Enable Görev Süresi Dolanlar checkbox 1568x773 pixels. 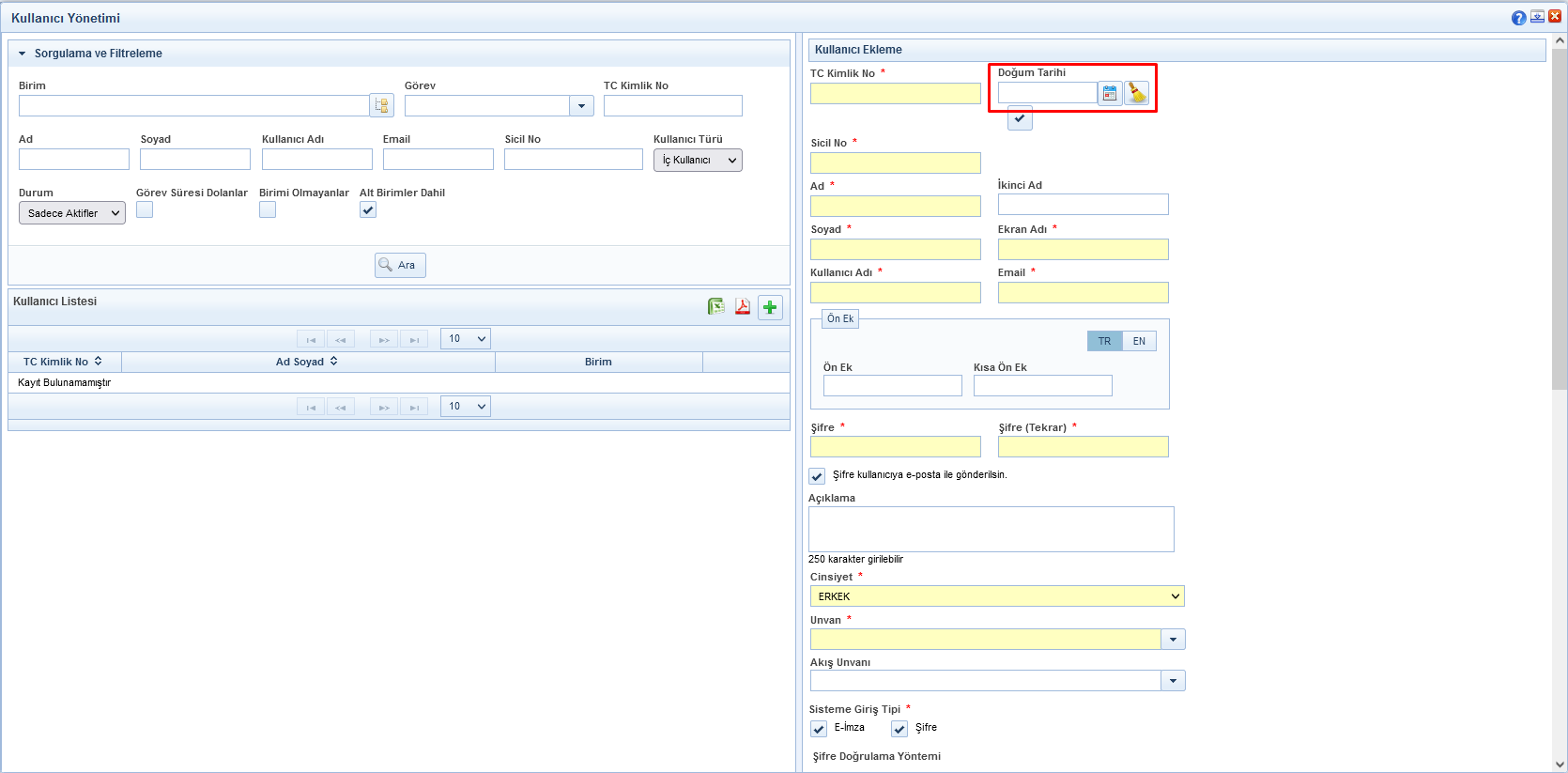click(x=145, y=209)
